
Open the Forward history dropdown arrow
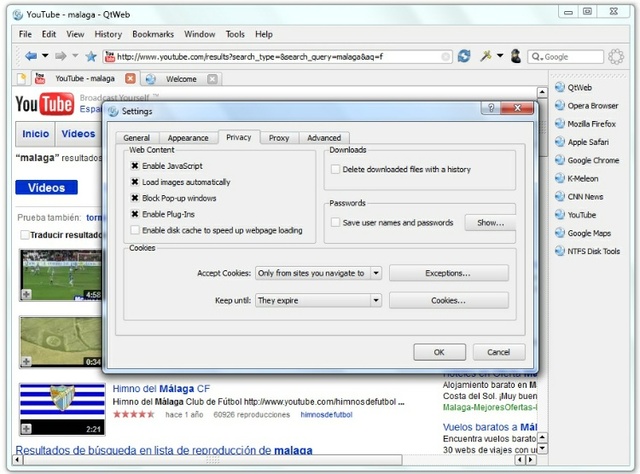point(75,56)
